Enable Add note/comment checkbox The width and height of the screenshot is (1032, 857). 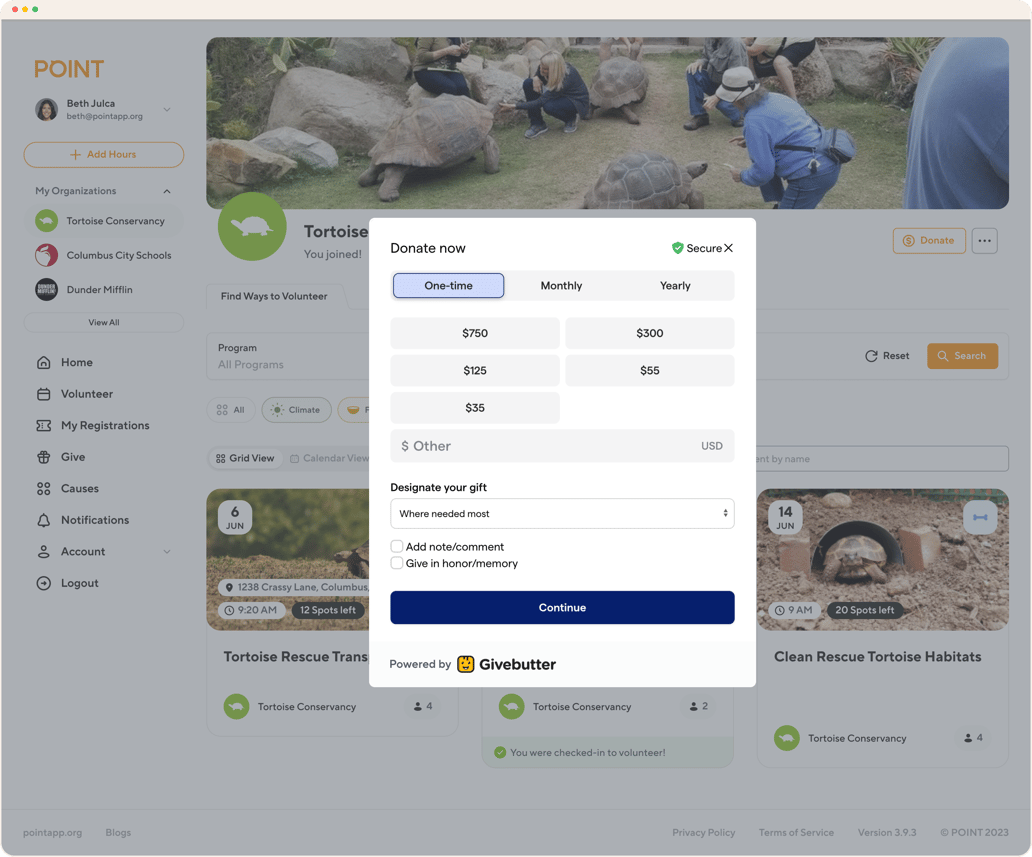point(397,547)
